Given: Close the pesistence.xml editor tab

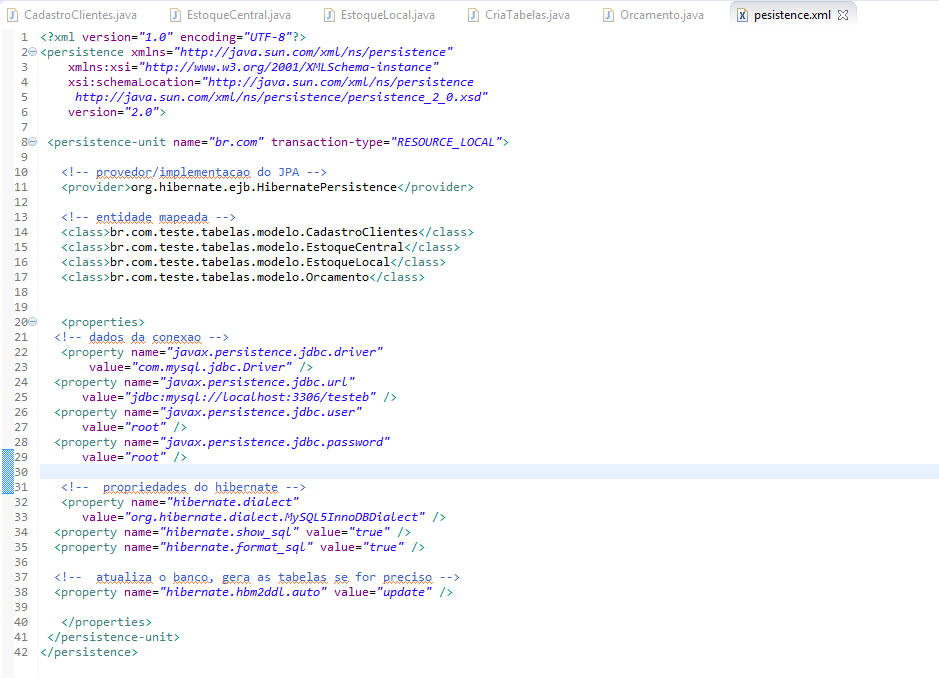Looking at the screenshot, I should pos(843,15).
